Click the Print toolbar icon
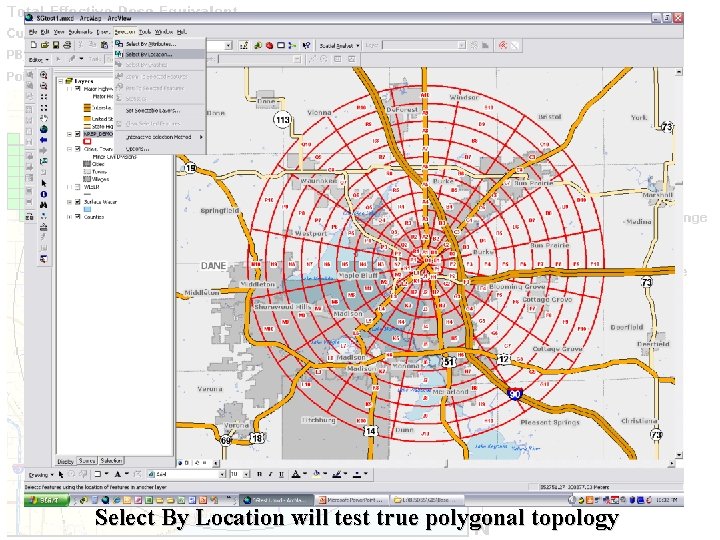Screen dimensions: 720x540 (x=67, y=45)
